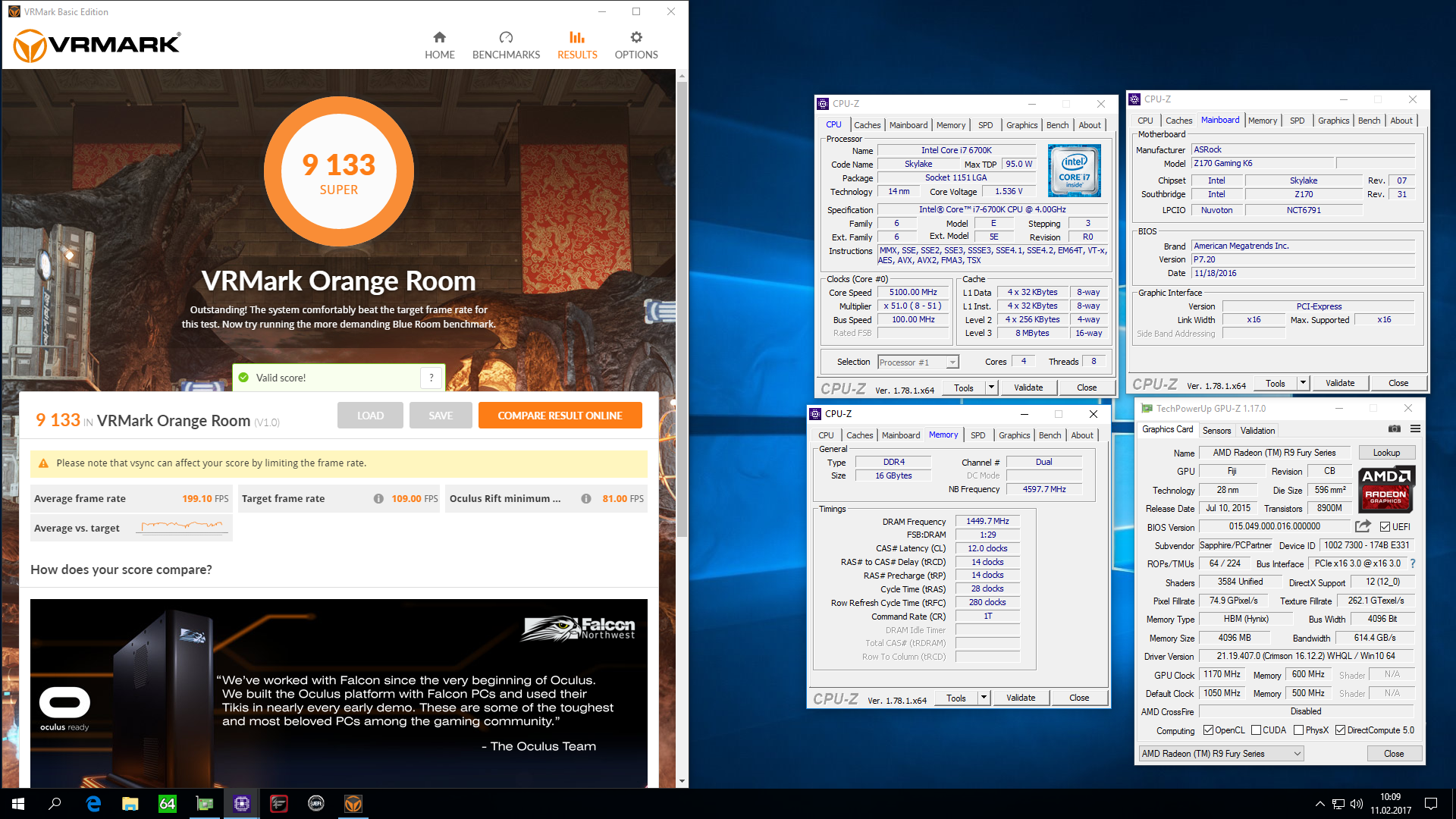Show hidden system tray icons chevron
The width and height of the screenshot is (1456, 819).
1320,804
